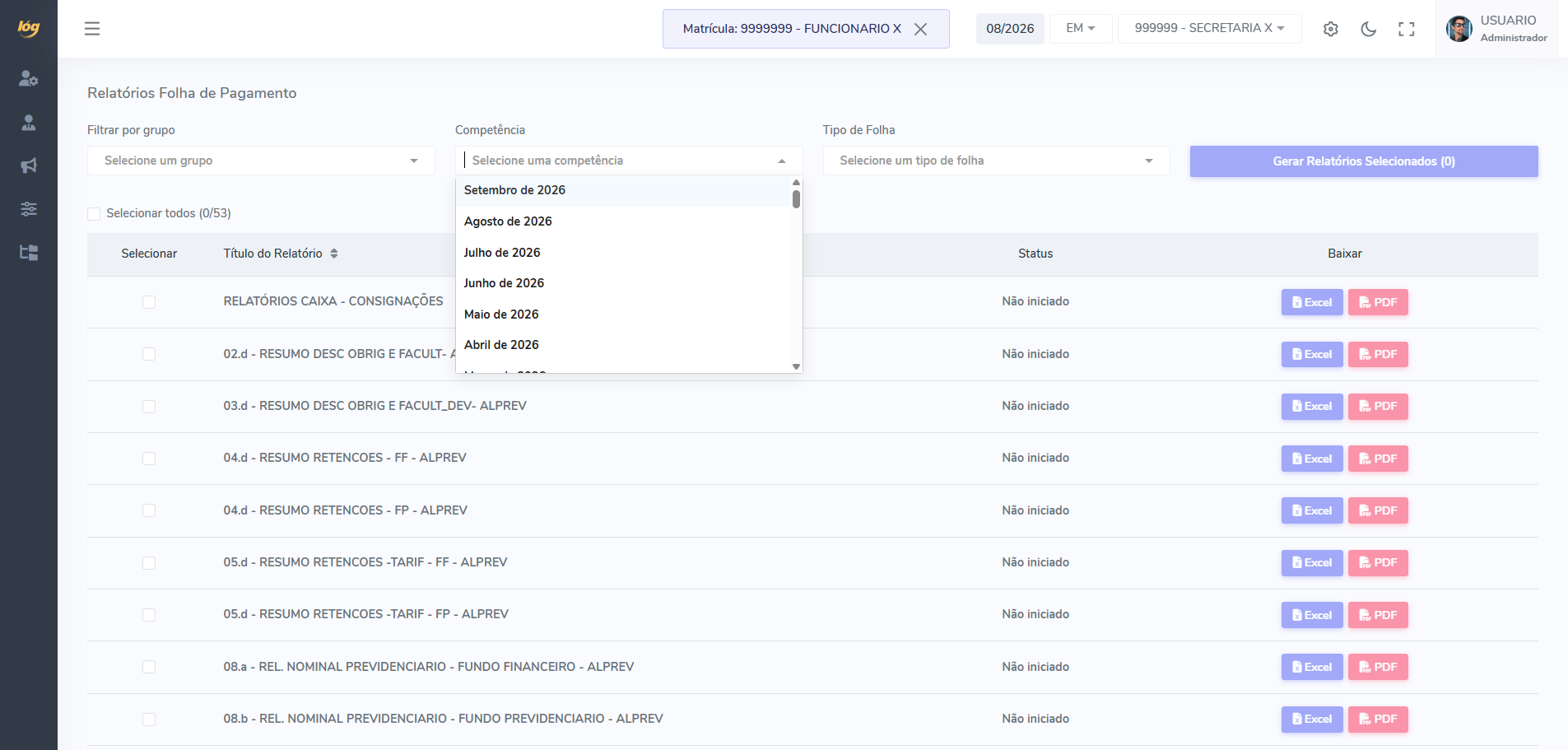Click Gerar Relatórios Selecionados button
This screenshot has height=750, width=1568.
(1364, 161)
